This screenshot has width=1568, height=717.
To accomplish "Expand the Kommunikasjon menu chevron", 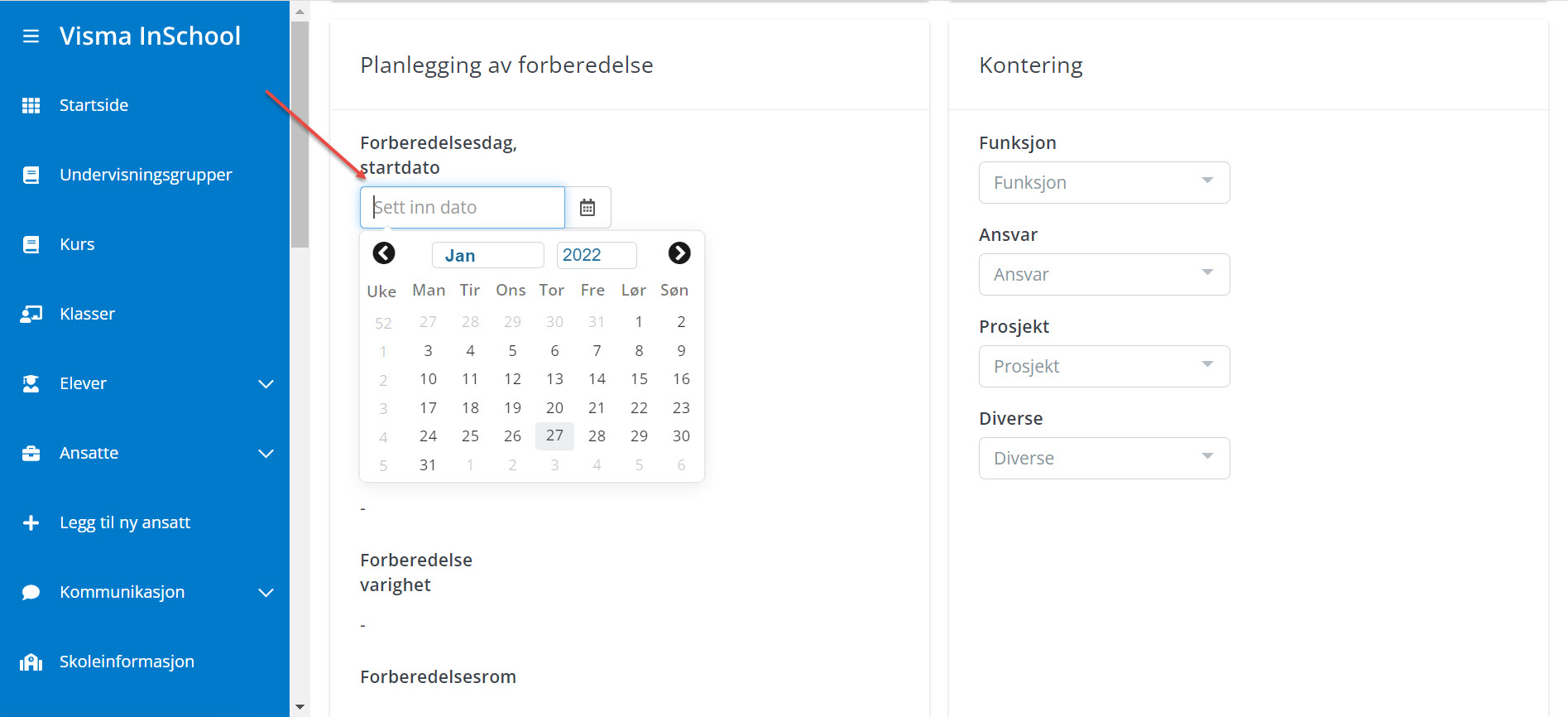I will coord(266,592).
